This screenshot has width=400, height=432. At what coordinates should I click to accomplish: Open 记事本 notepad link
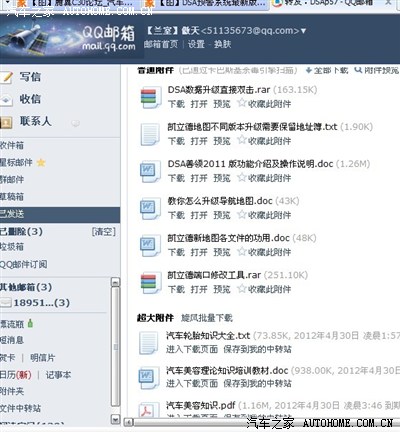(x=58, y=375)
